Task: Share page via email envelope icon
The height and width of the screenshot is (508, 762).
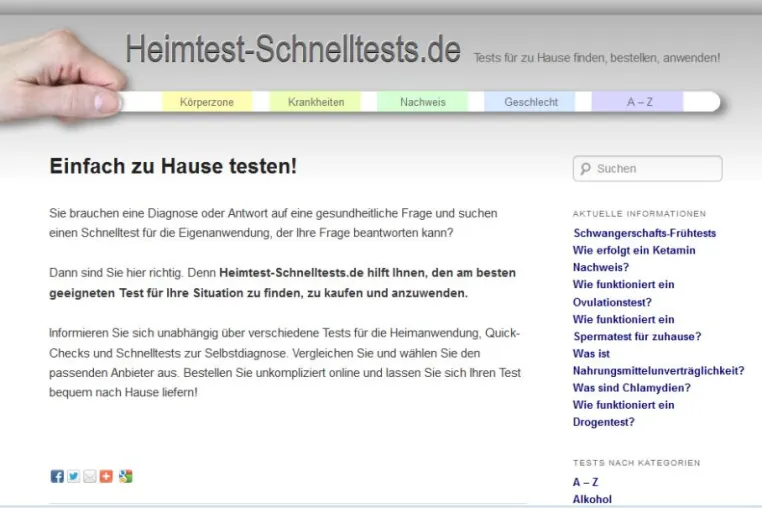Action: [x=90, y=476]
